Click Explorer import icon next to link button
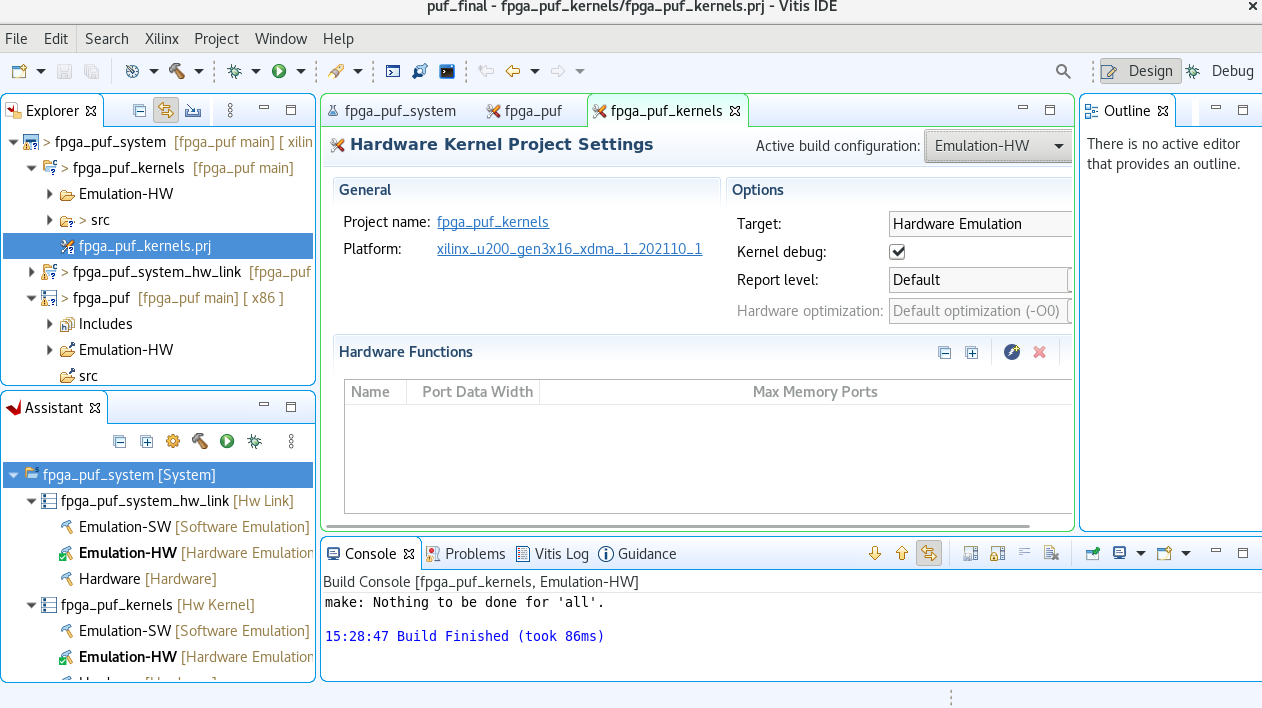The height and width of the screenshot is (708, 1262). point(193,110)
